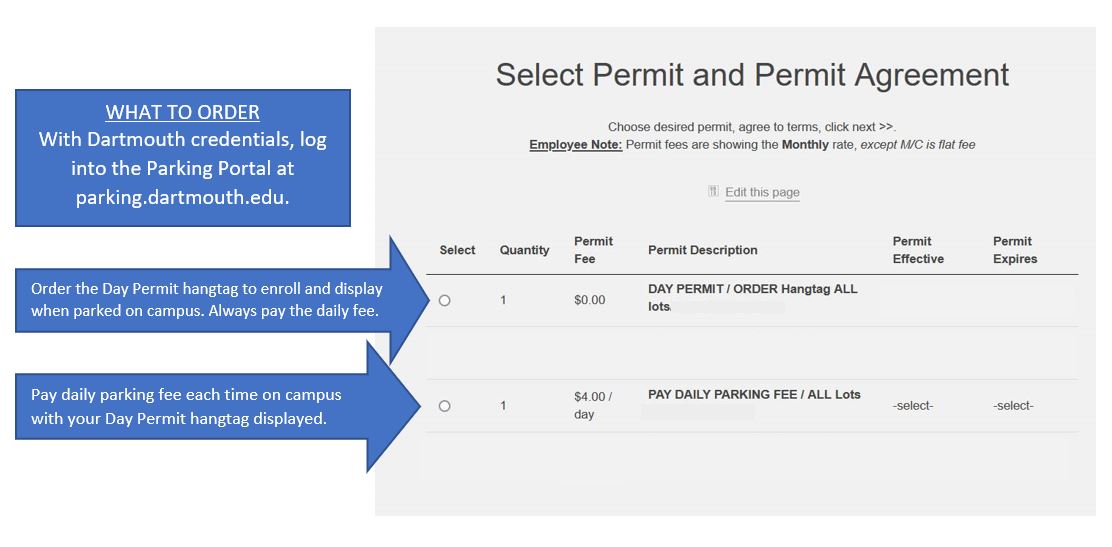Image resolution: width=1112 pixels, height=547 pixels.
Task: Click the Permit Fee column header
Action: tap(593, 250)
